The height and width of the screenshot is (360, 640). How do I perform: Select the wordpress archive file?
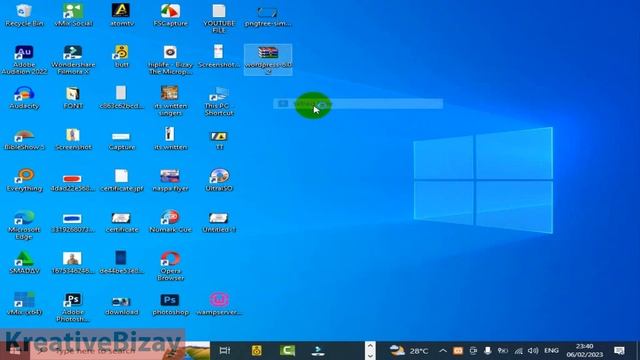[x=268, y=60]
